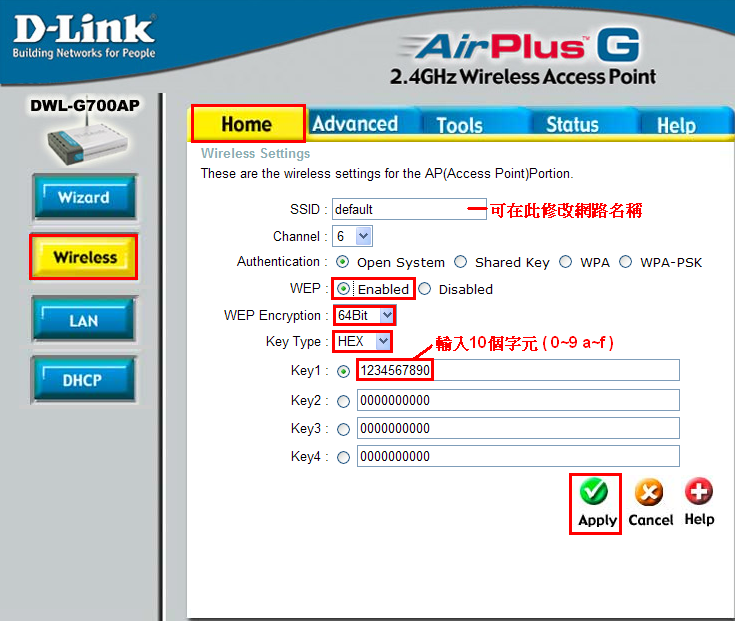Open the Key Type HEX dropdown
This screenshot has height=621, width=735.
363,342
